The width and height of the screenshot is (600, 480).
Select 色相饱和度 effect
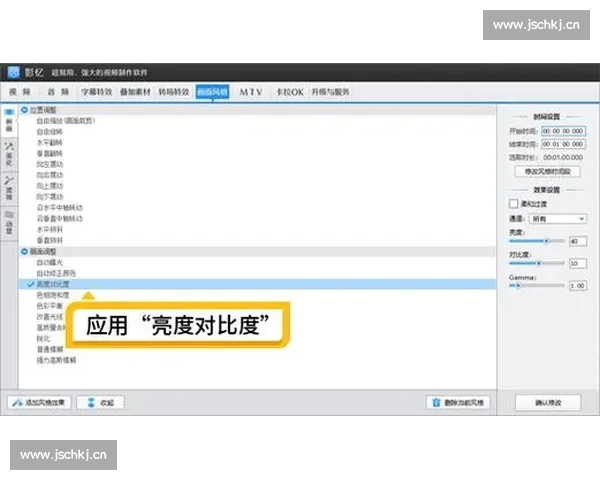click(53, 295)
